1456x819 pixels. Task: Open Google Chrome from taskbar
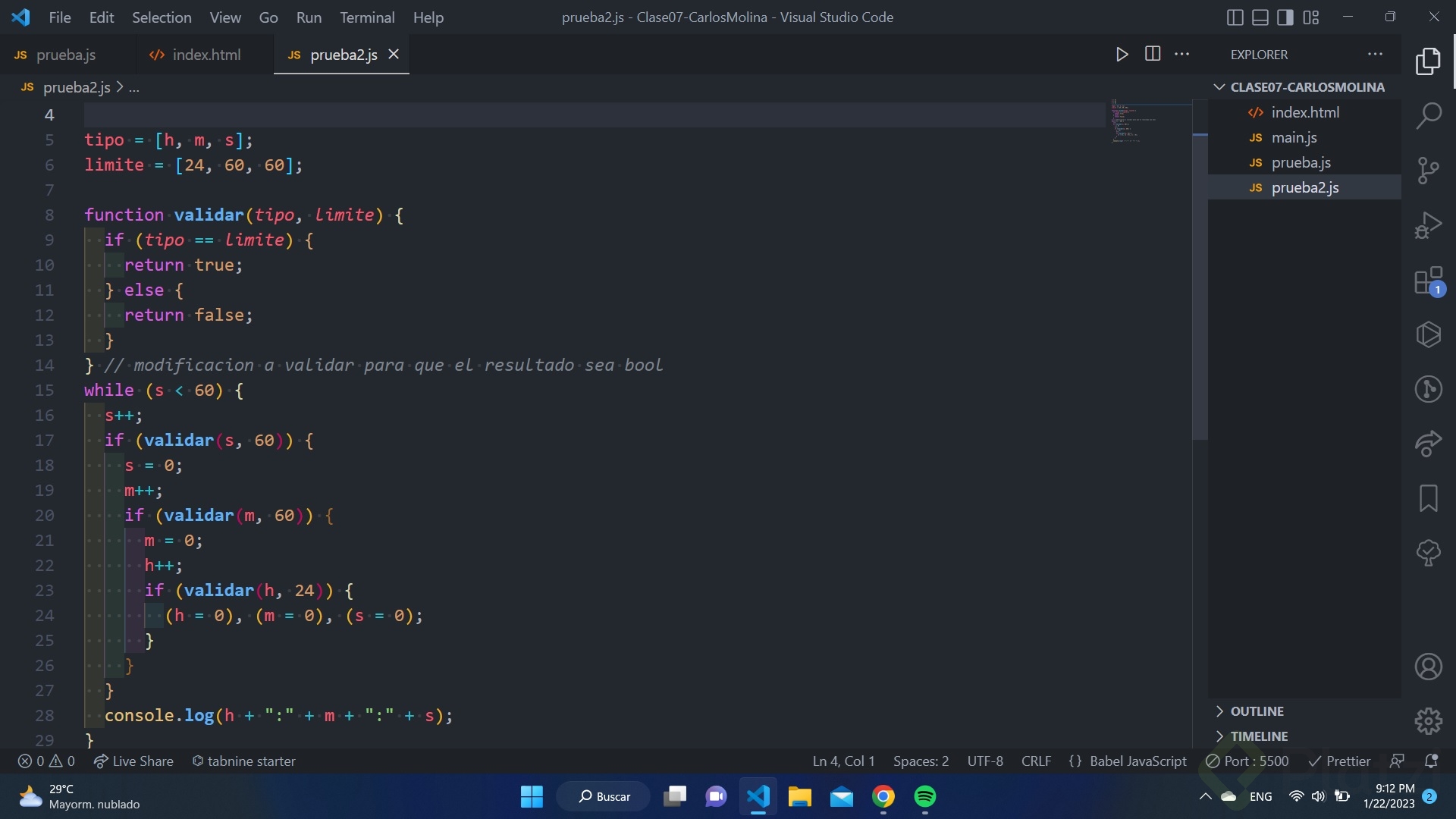pyautogui.click(x=883, y=797)
